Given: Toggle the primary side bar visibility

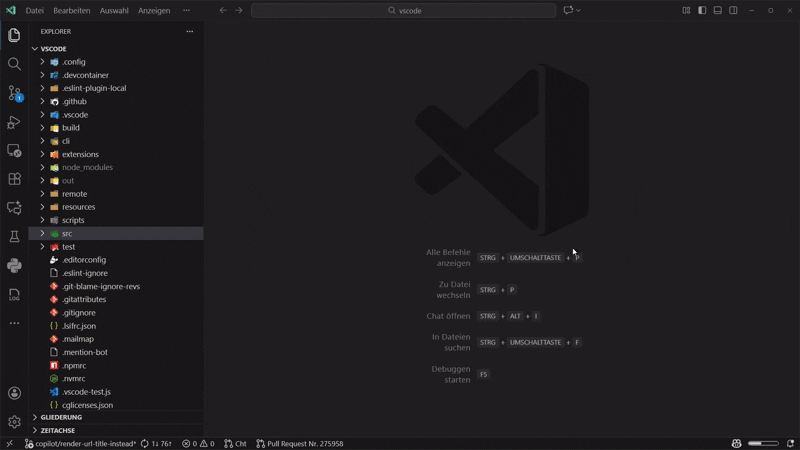Looking at the screenshot, I should (x=702, y=10).
